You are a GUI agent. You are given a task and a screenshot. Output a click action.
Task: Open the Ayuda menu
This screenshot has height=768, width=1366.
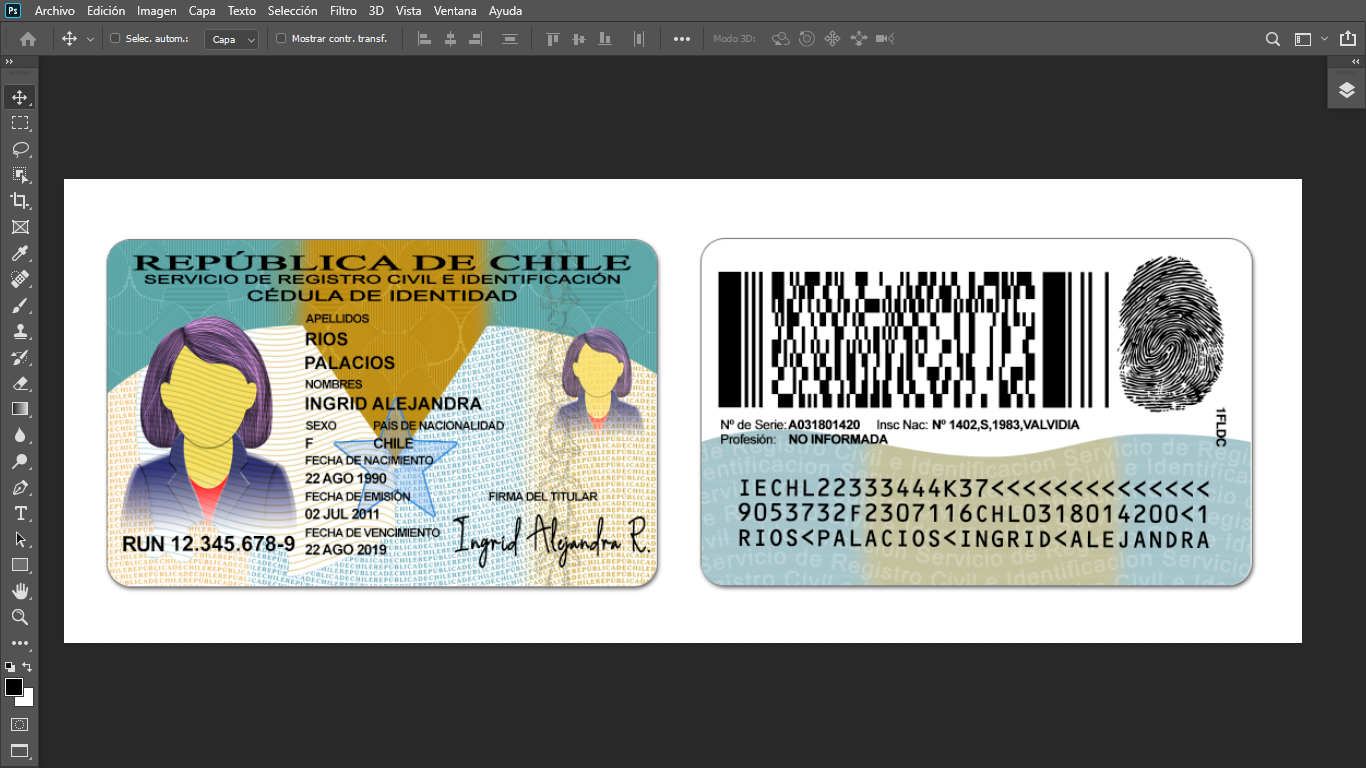pos(506,11)
